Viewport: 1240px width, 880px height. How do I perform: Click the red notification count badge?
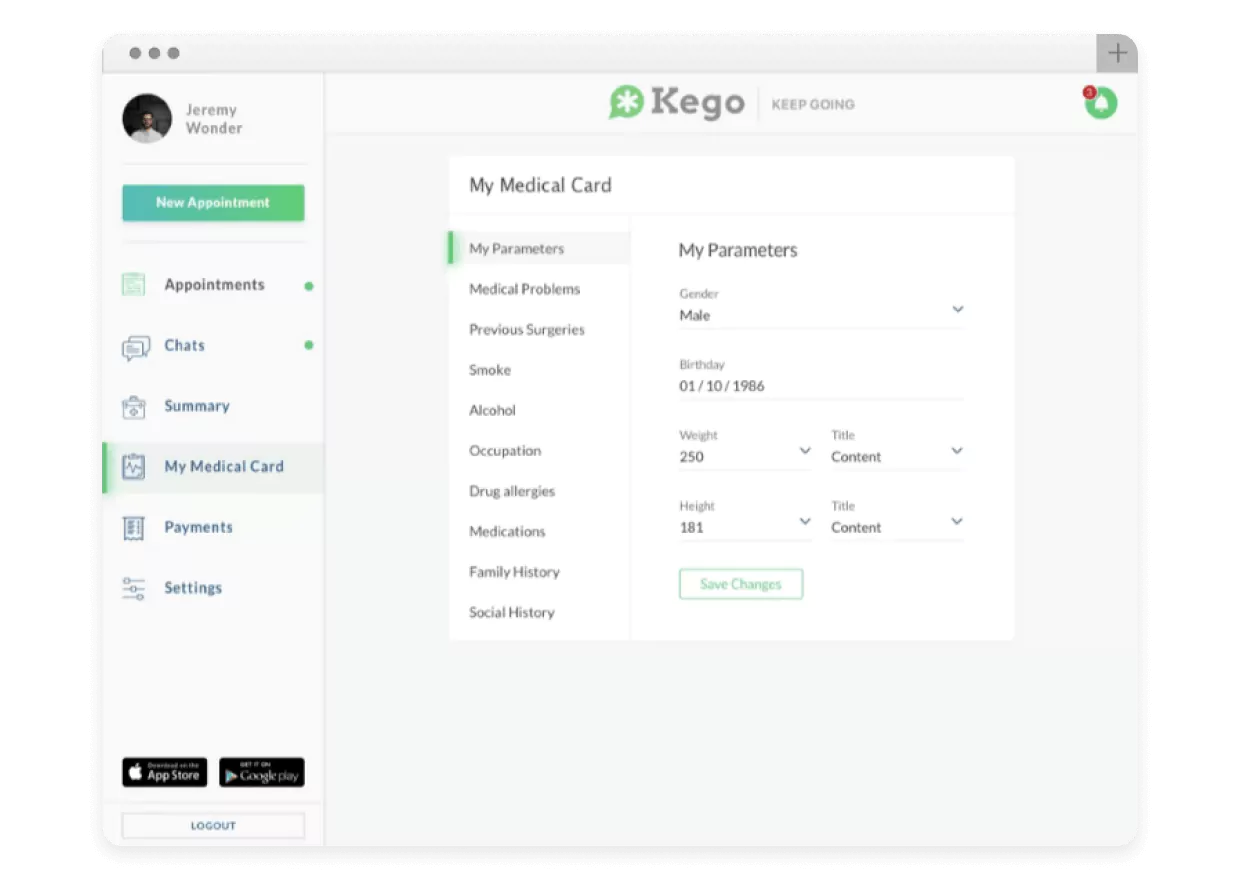point(1089,92)
